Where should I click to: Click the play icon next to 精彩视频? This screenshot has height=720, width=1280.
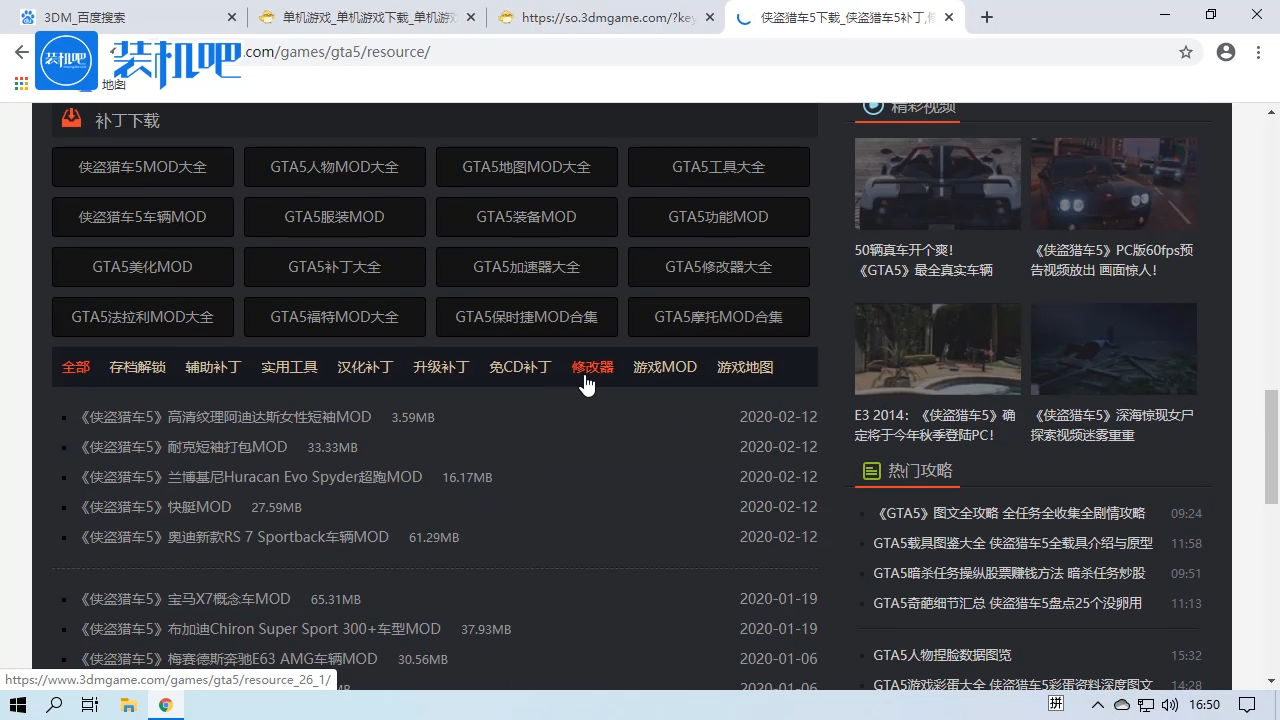pyautogui.click(x=873, y=106)
